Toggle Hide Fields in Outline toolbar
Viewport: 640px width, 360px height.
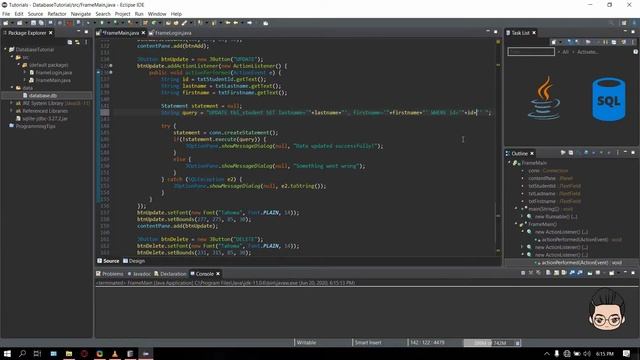pyautogui.click(x=586, y=153)
